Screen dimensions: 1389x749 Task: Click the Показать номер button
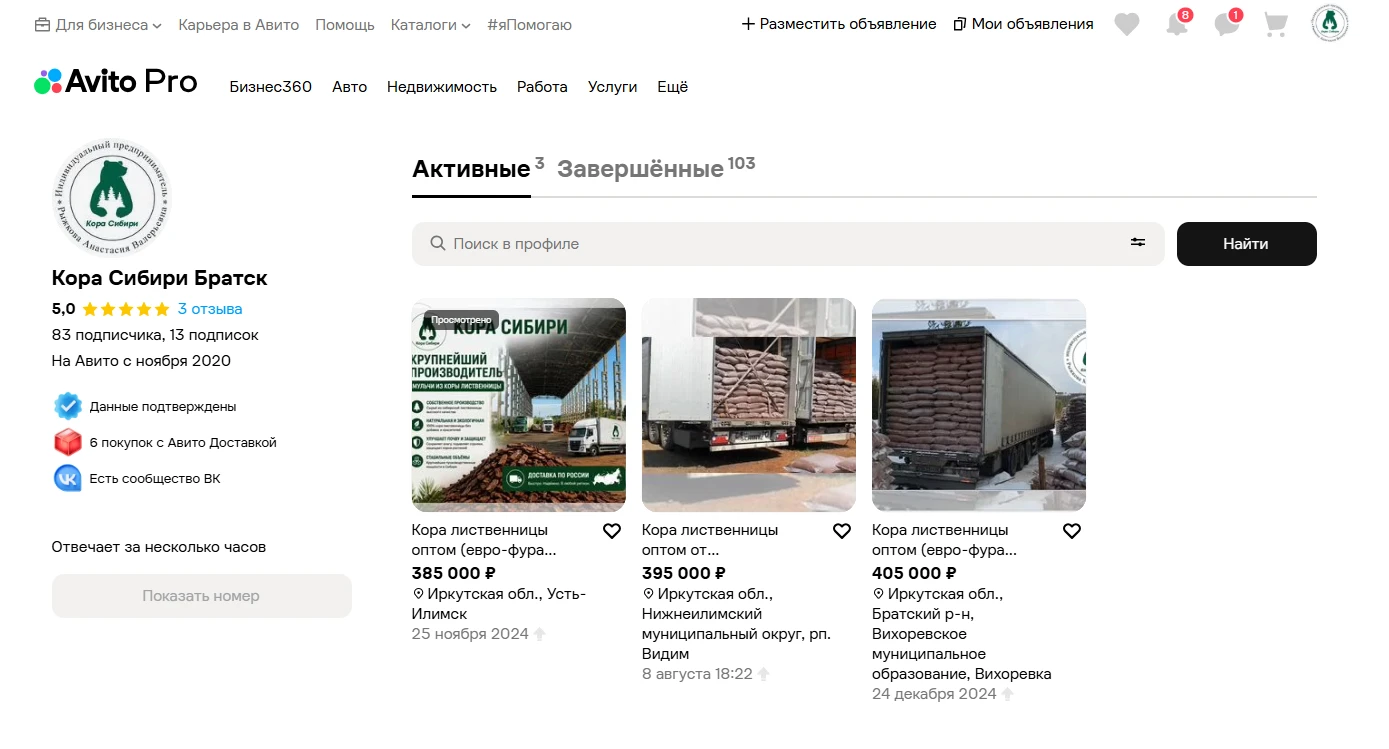tap(202, 596)
